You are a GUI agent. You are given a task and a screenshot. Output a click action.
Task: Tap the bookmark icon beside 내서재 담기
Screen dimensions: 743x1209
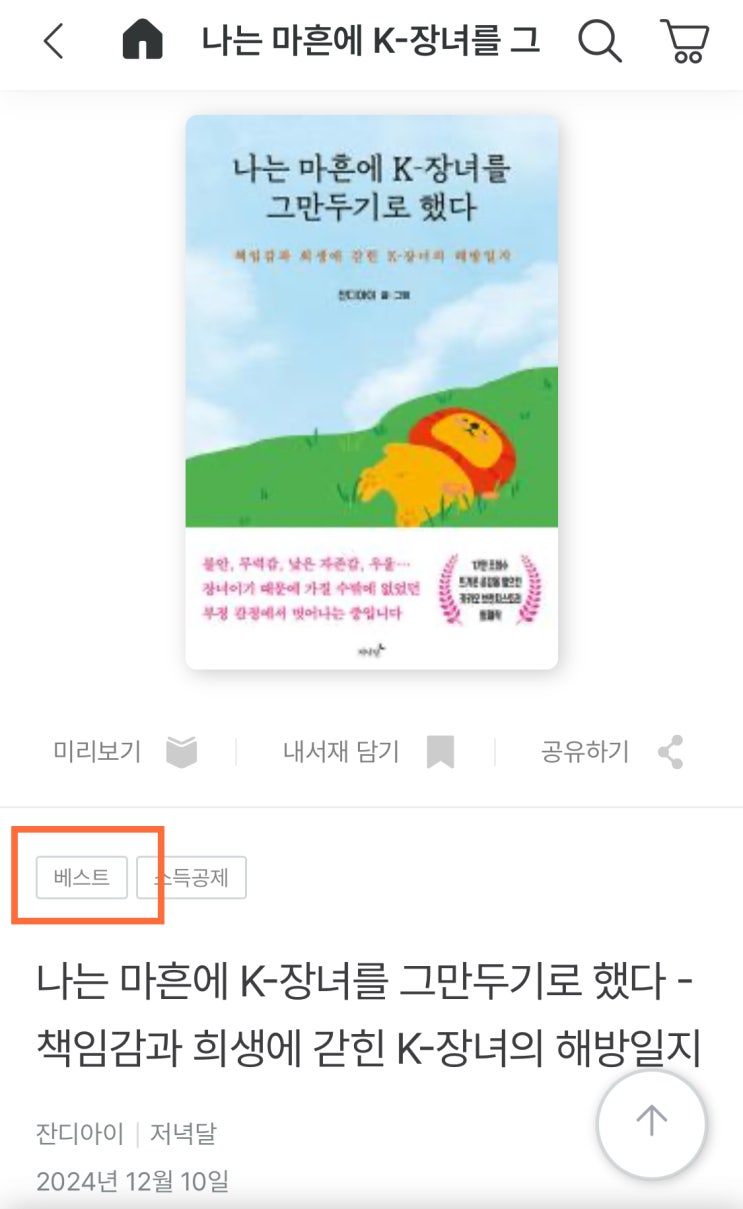coord(440,752)
